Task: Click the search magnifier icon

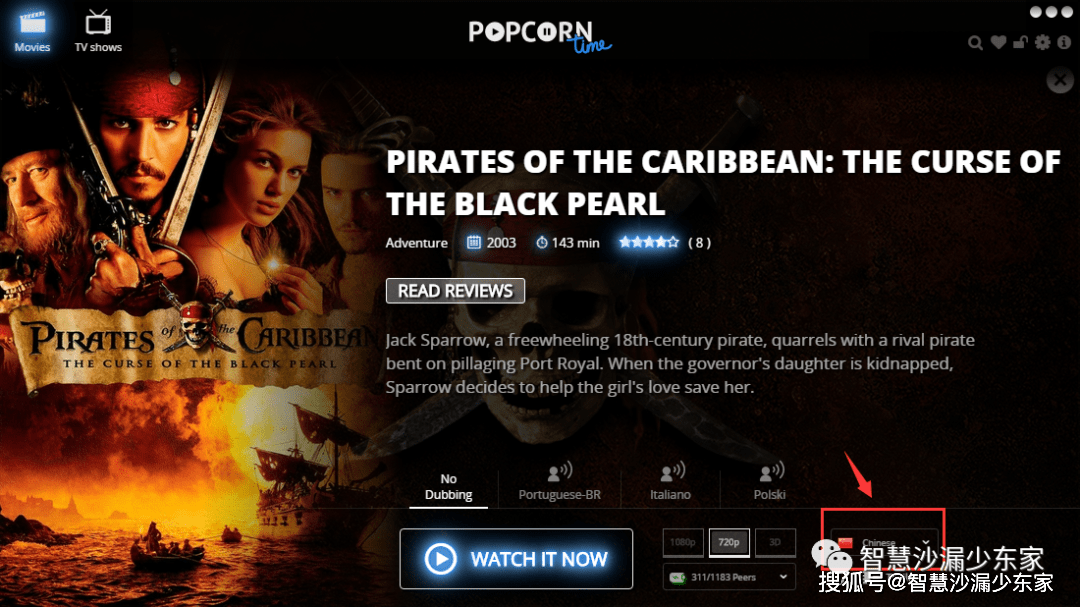Action: point(975,43)
